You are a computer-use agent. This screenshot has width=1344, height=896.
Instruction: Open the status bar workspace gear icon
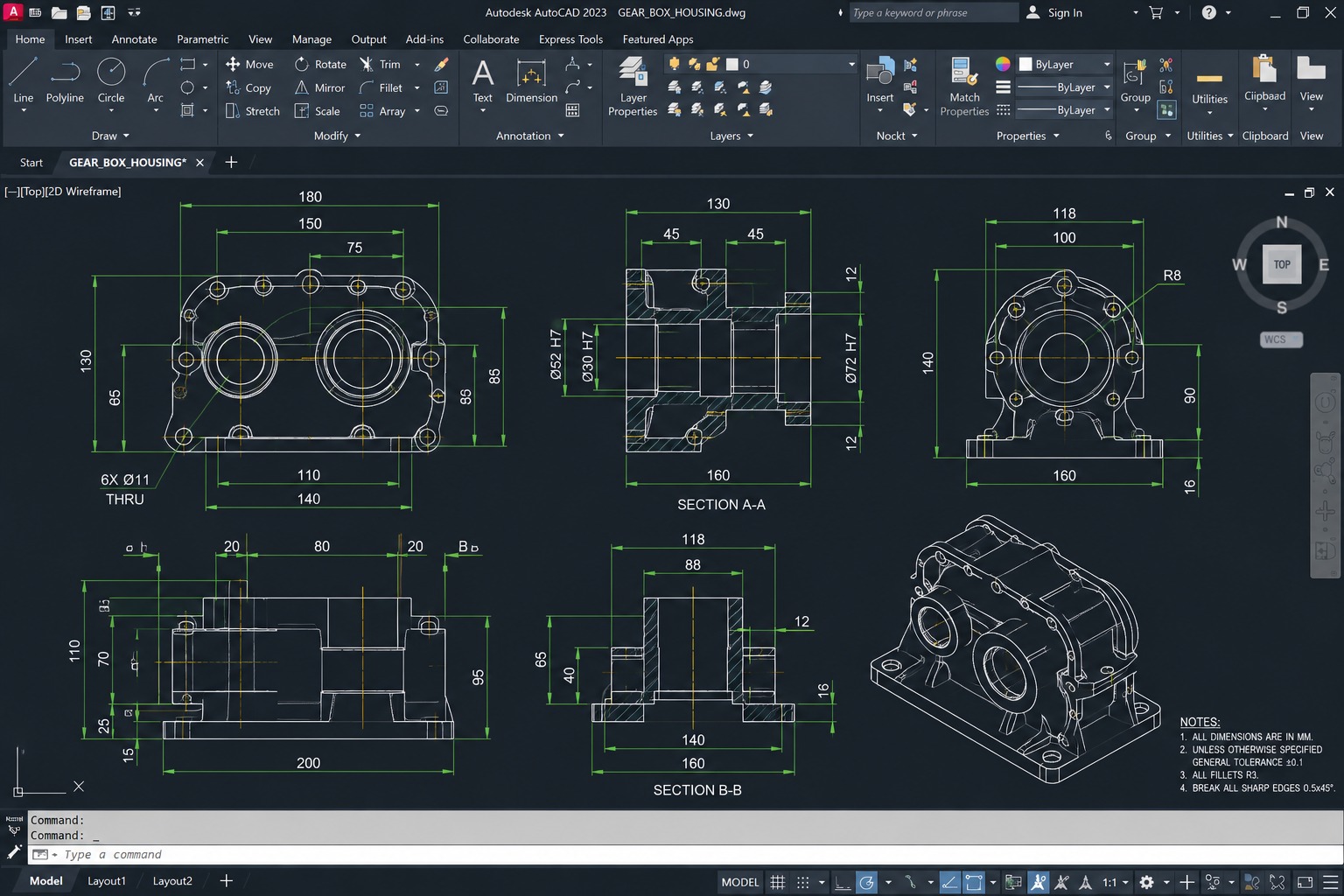click(1146, 882)
